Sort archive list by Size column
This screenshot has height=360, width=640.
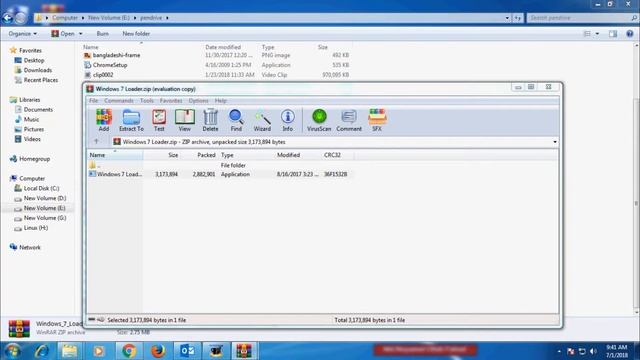coord(162,155)
